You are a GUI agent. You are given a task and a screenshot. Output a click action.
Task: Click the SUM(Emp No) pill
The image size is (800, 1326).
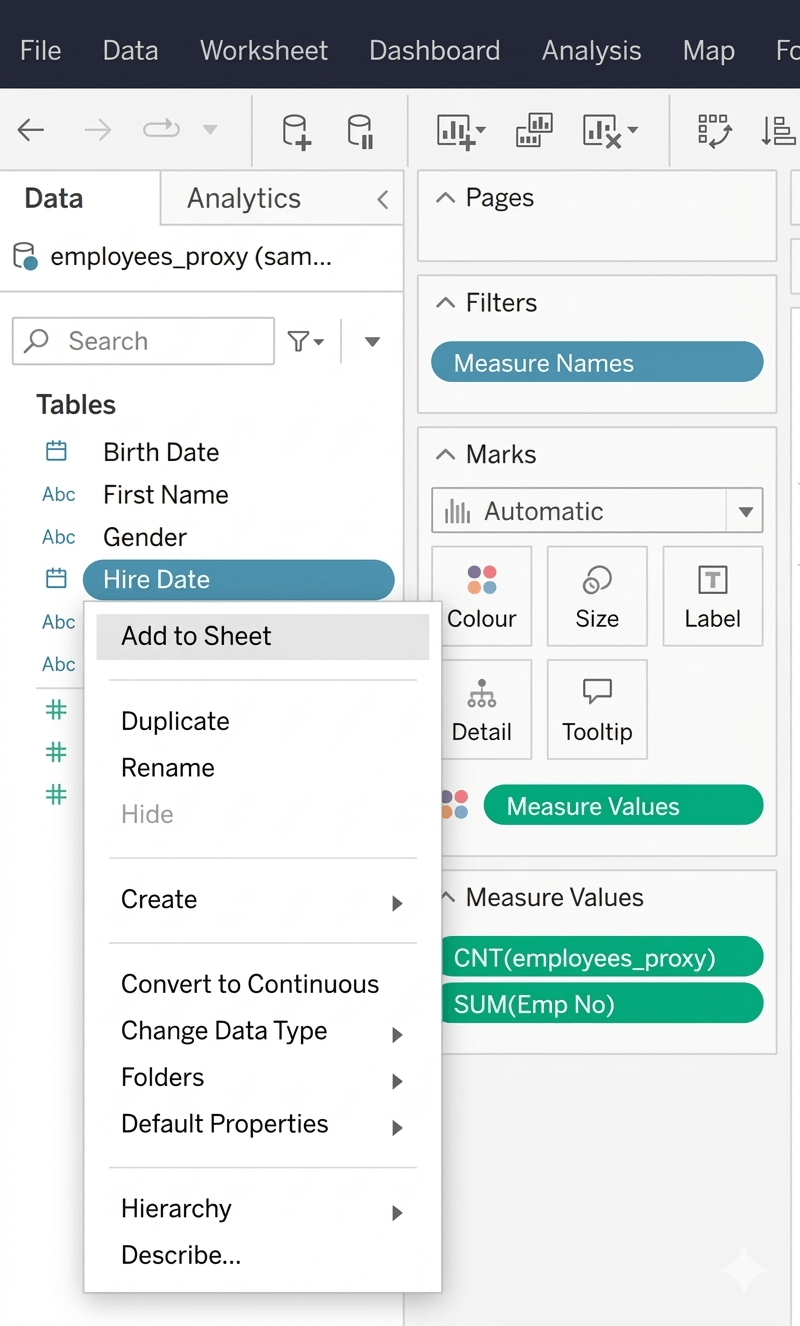(600, 1004)
